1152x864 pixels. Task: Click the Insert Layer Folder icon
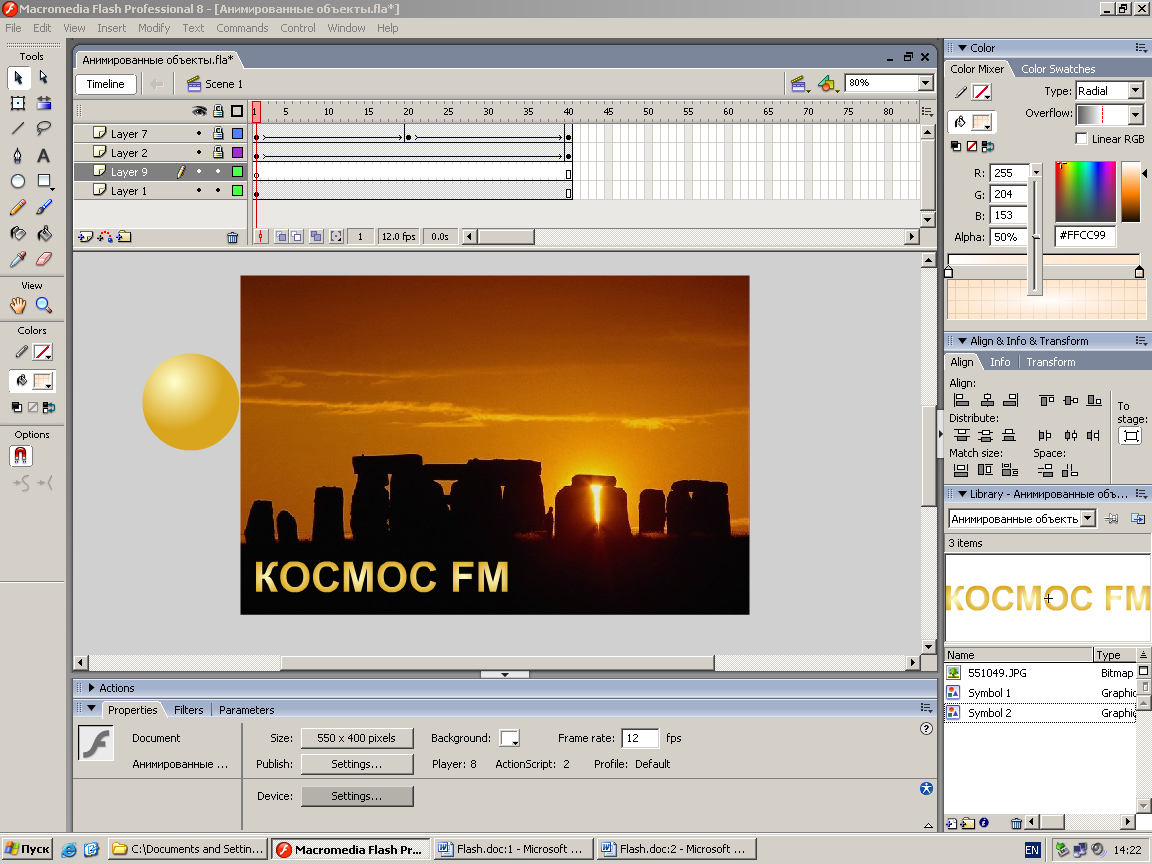pyautogui.click(x=124, y=237)
